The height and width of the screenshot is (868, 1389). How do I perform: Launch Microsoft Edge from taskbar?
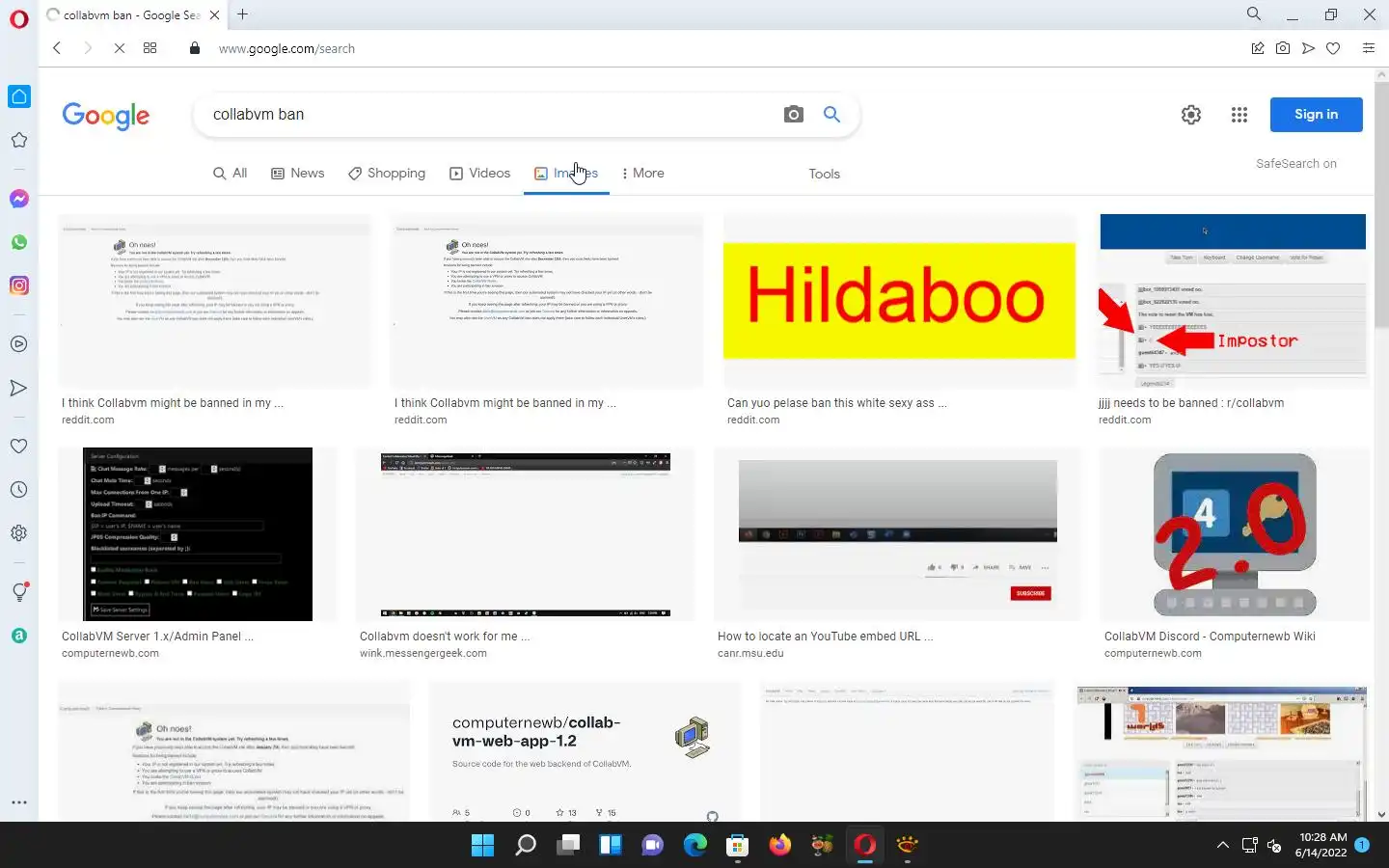coord(695,846)
